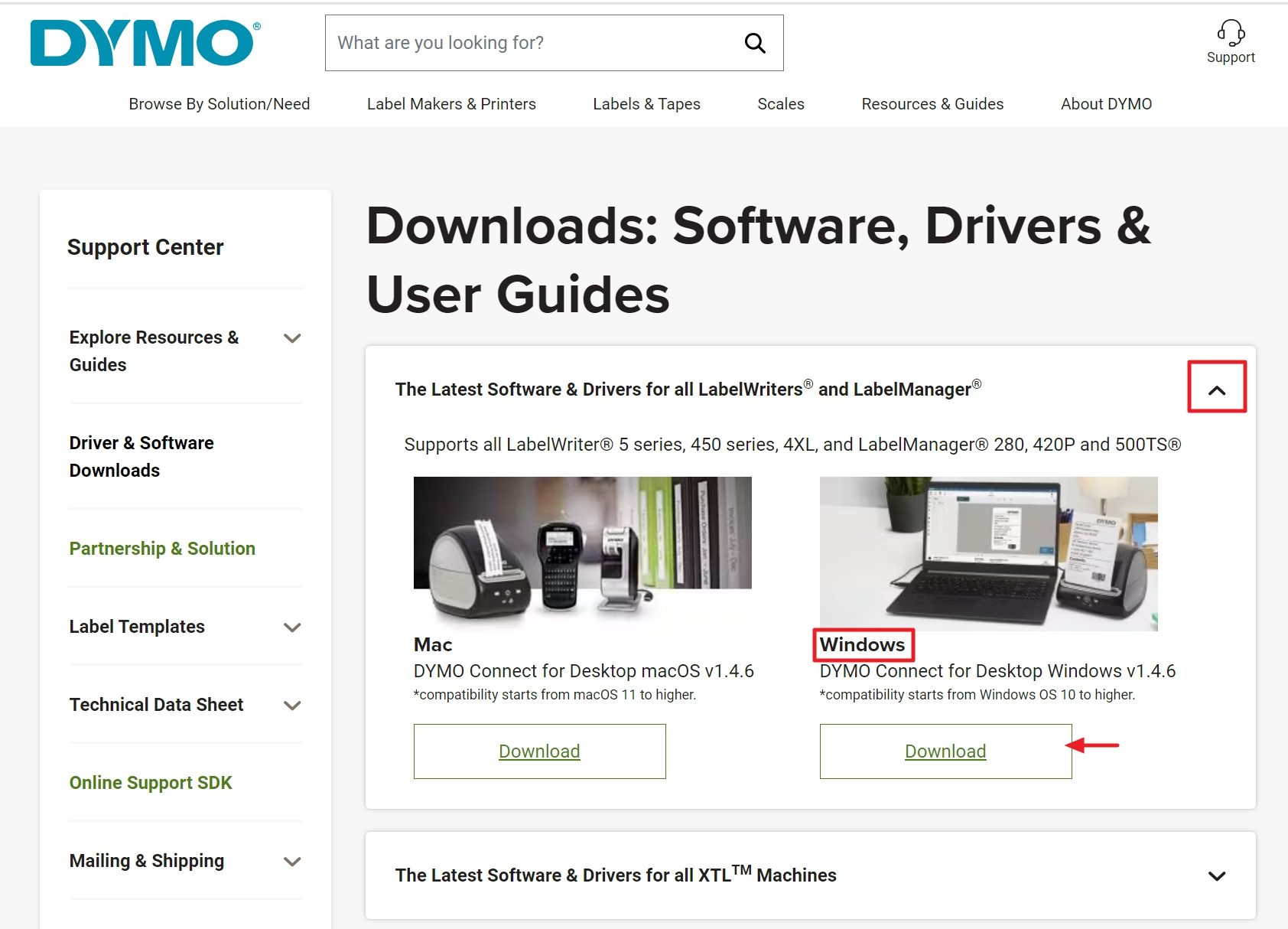Click the search magnifier icon
The width and height of the screenshot is (1288, 929).
(x=755, y=43)
